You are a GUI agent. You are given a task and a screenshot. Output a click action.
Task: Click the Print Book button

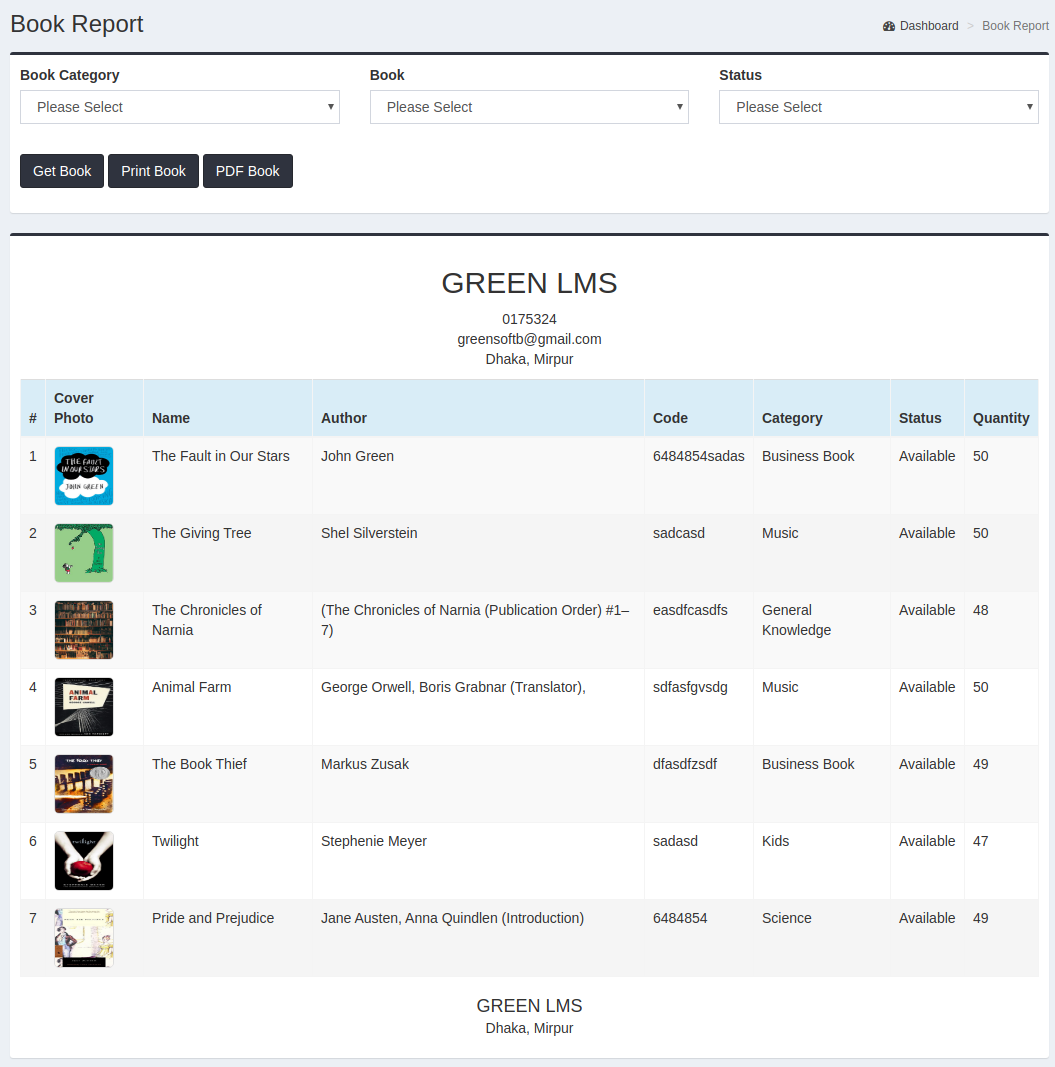pyautogui.click(x=153, y=171)
